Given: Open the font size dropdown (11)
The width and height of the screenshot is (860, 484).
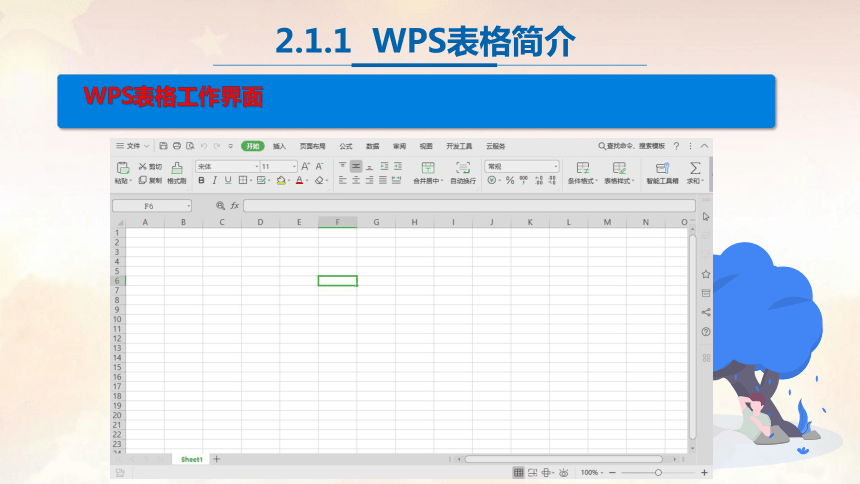Looking at the screenshot, I should click(x=294, y=166).
